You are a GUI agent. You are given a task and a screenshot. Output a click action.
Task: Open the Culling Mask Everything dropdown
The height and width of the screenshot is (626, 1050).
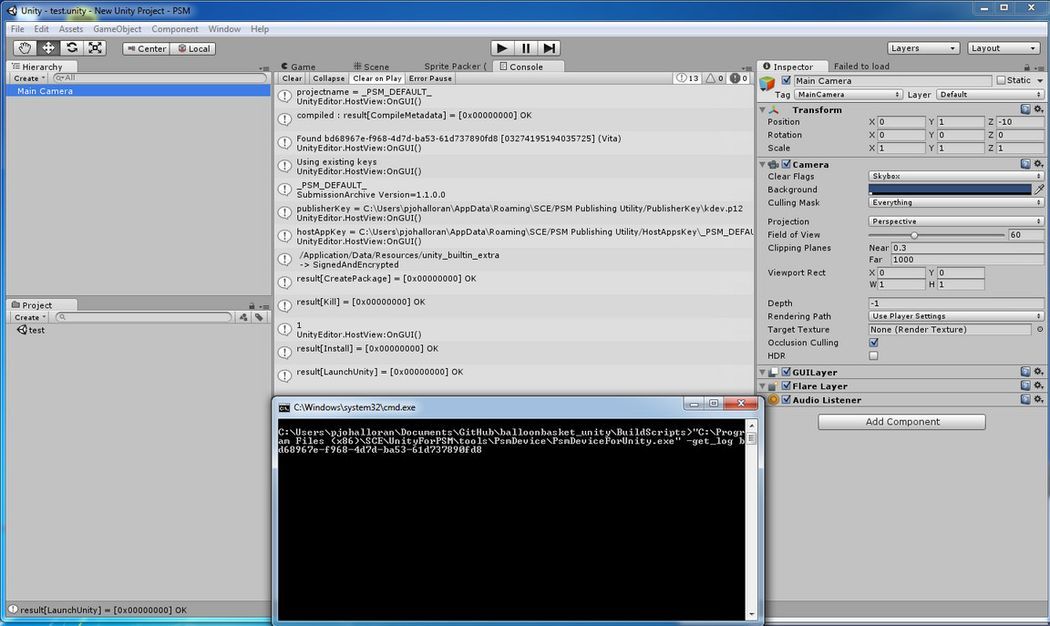click(955, 202)
